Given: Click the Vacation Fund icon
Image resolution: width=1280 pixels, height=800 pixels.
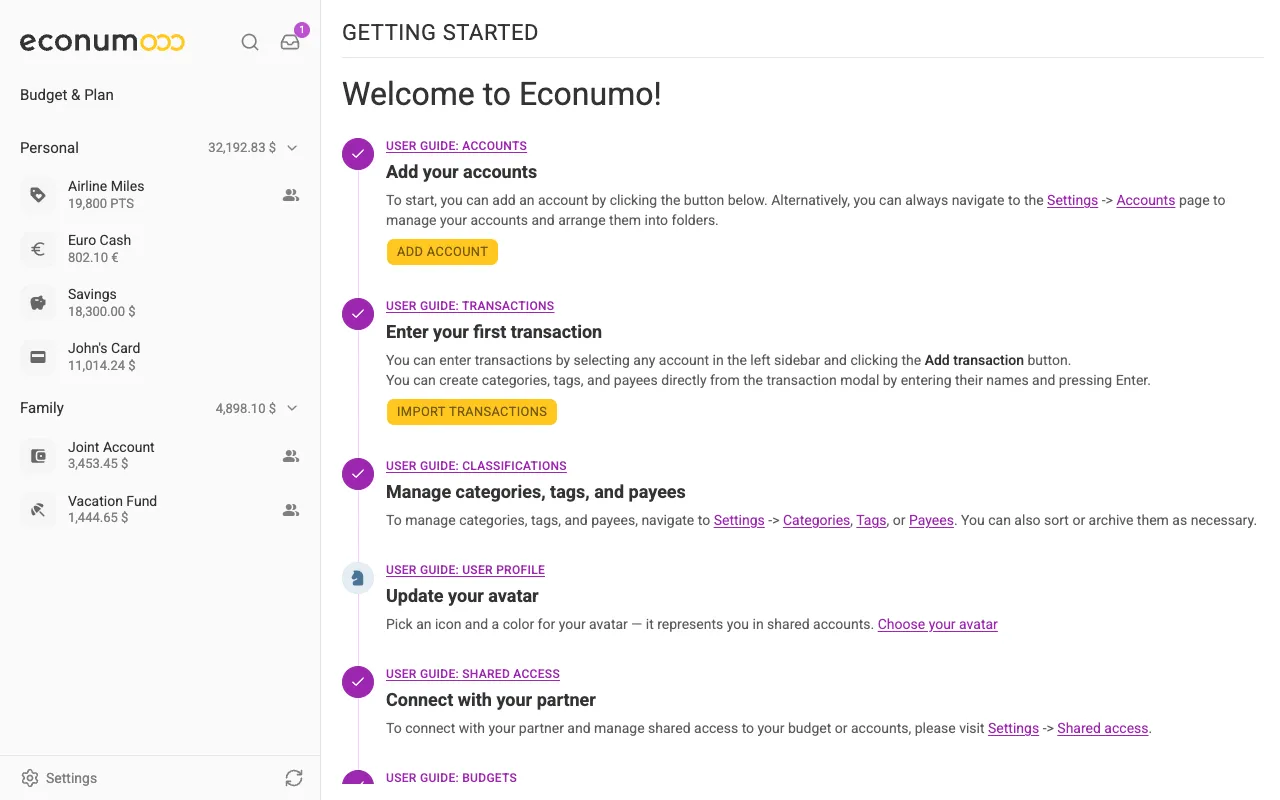Looking at the screenshot, I should pyautogui.click(x=38, y=510).
